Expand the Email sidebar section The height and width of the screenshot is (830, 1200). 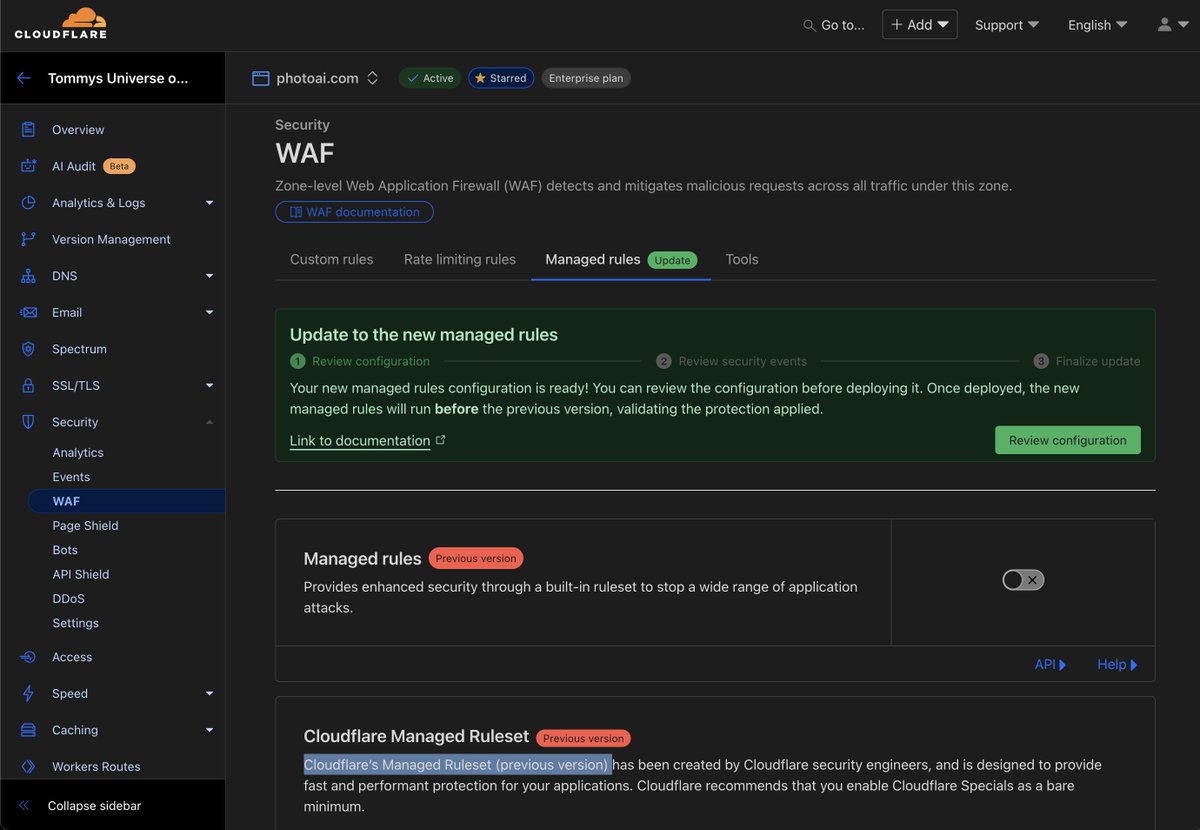[209, 312]
